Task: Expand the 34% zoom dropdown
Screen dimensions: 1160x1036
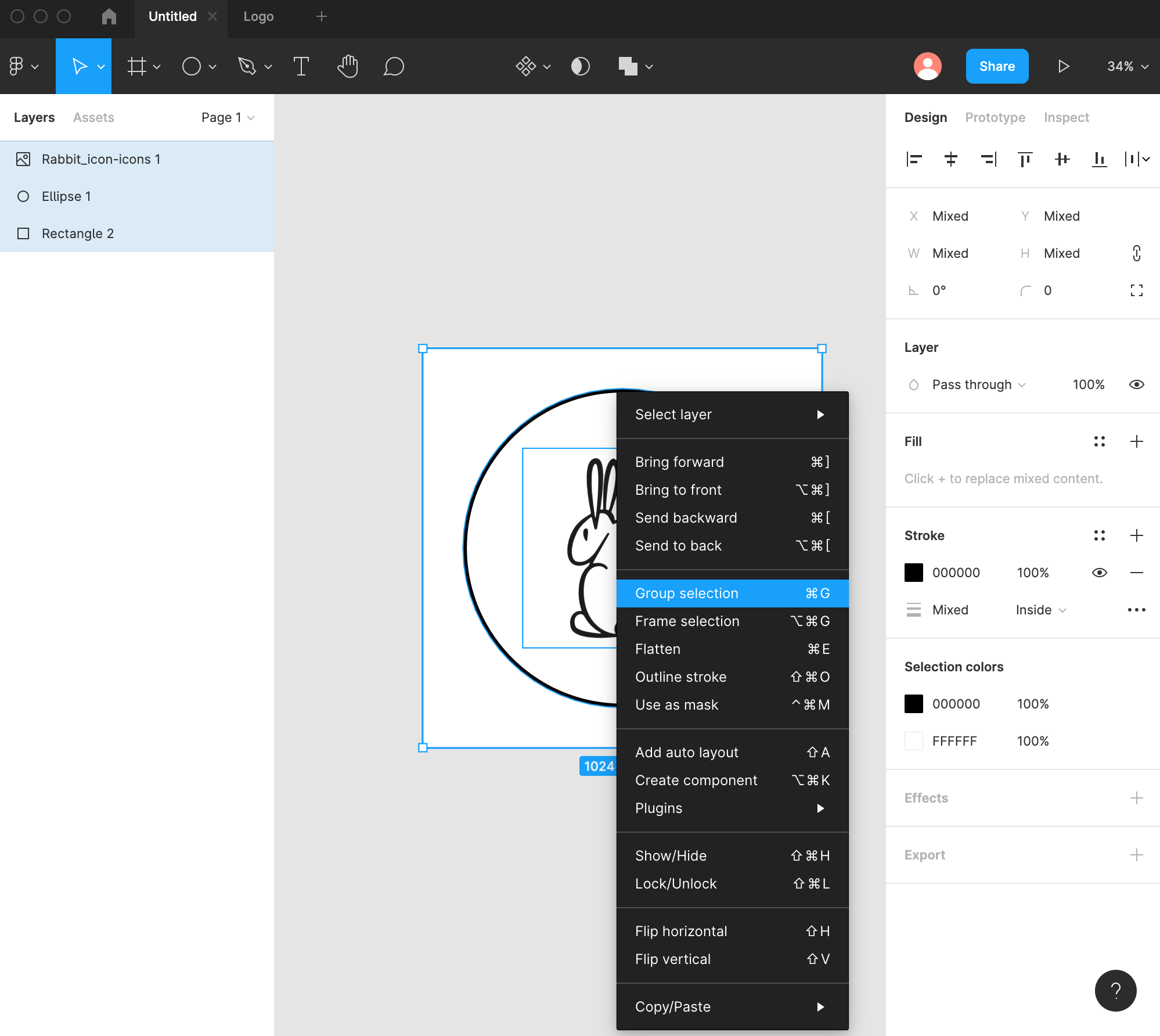Action: (1127, 66)
